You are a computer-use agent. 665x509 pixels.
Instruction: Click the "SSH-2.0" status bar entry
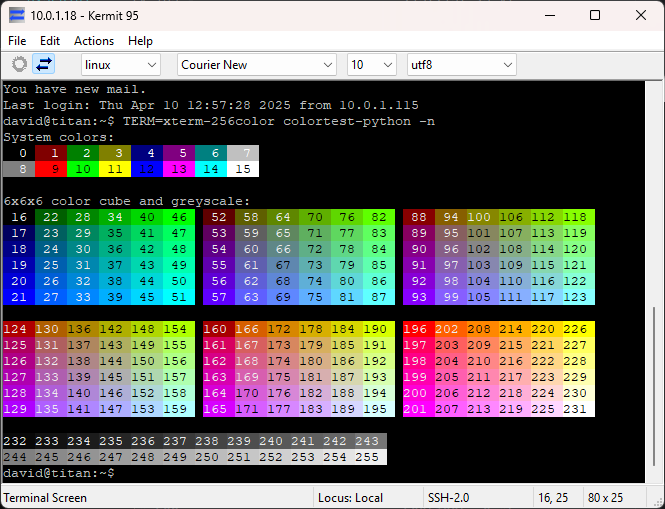coord(449,498)
